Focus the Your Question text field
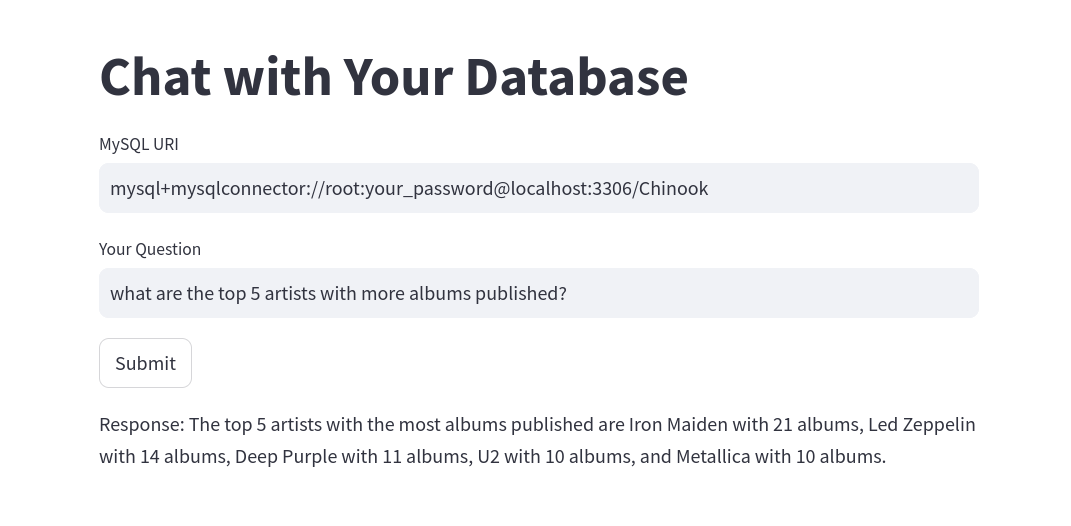The width and height of the screenshot is (1071, 526). (x=539, y=293)
